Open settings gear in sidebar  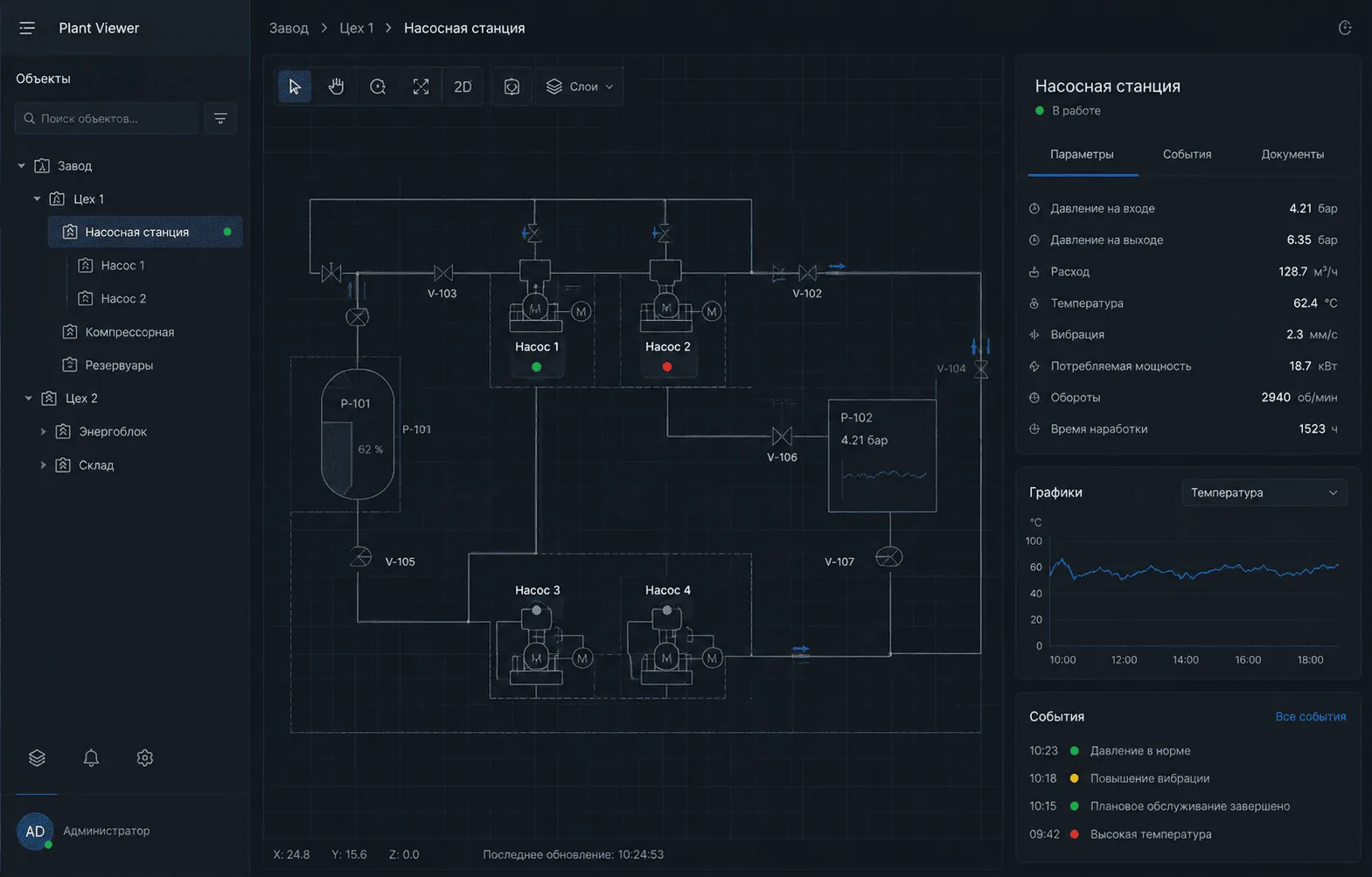[145, 758]
